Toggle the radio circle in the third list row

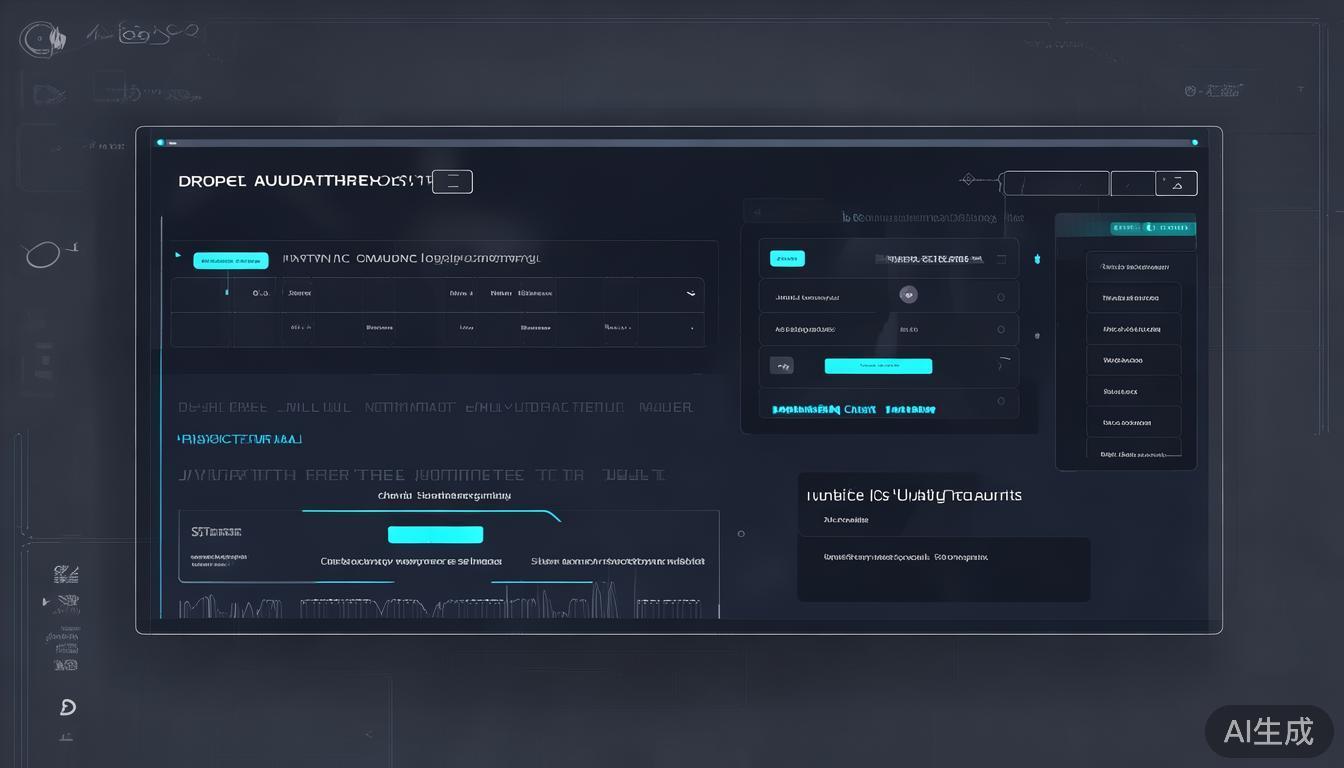tap(1001, 329)
